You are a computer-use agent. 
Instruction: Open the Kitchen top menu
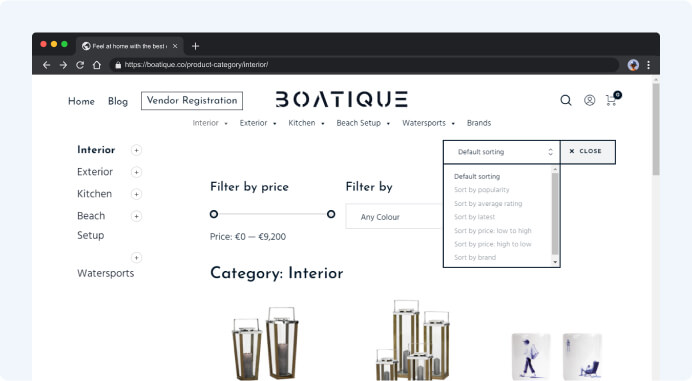pos(306,123)
